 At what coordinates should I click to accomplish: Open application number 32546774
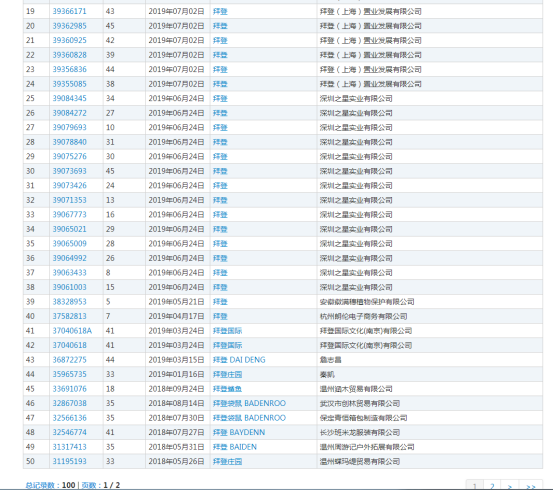69,432
